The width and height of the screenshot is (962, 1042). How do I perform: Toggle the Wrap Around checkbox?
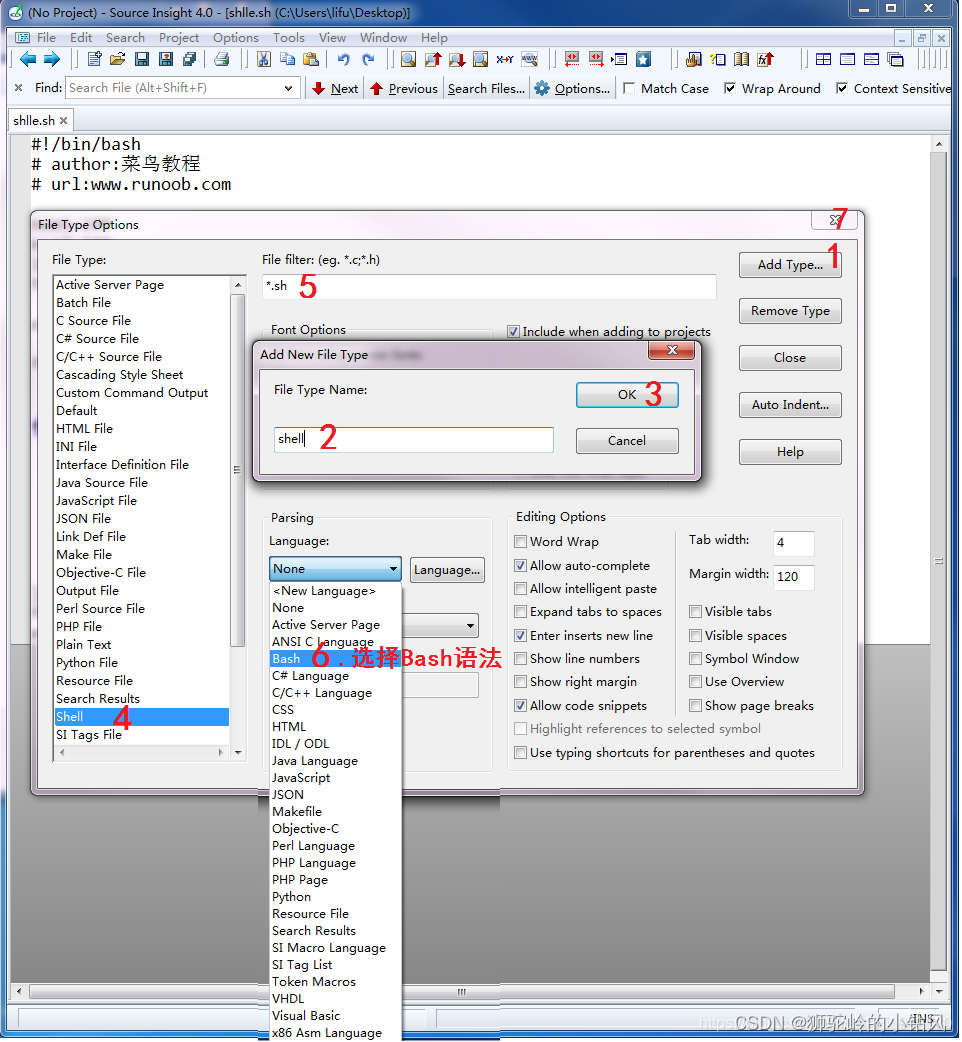coord(729,88)
